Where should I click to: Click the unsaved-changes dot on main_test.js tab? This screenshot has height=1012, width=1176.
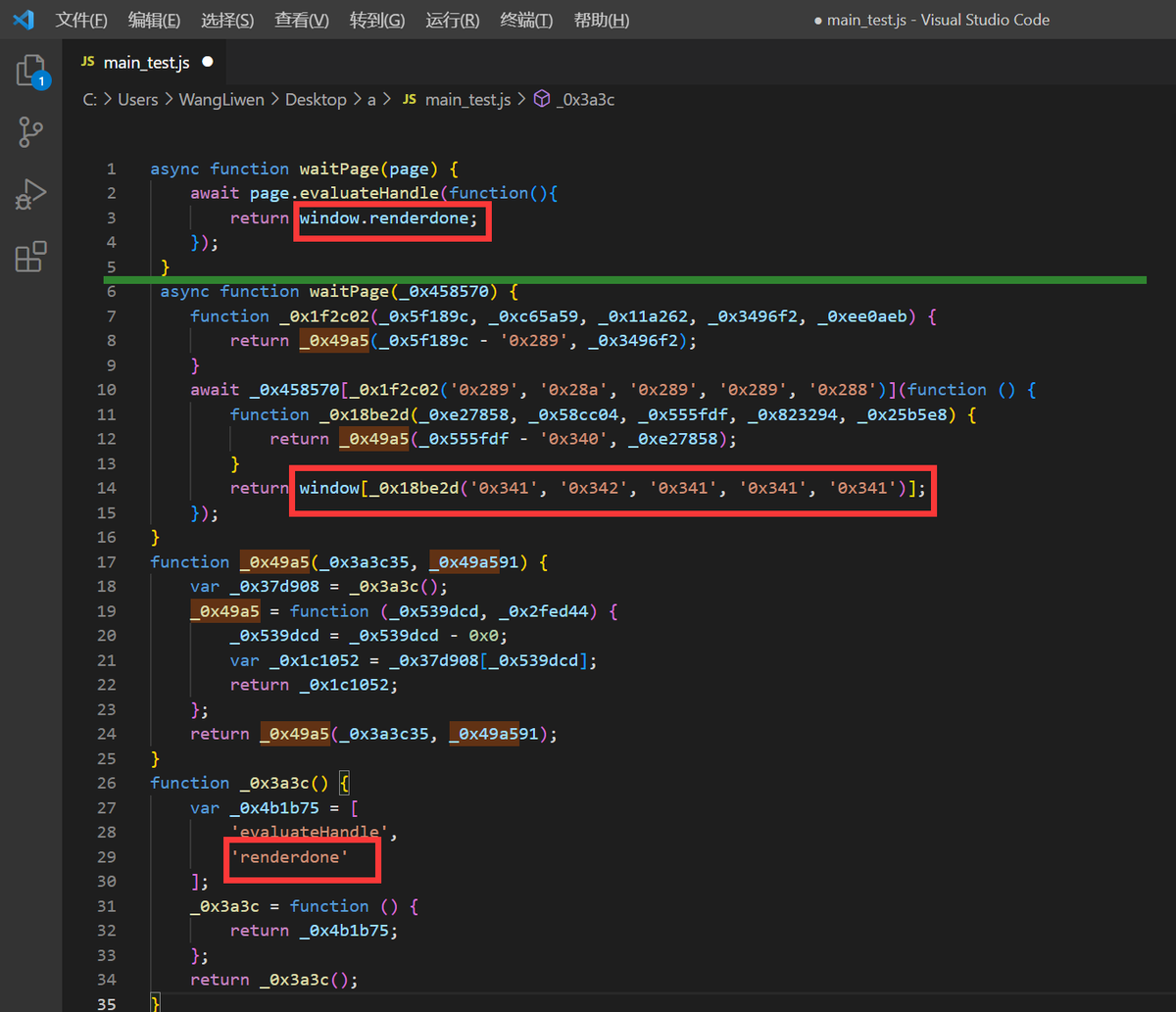point(206,61)
